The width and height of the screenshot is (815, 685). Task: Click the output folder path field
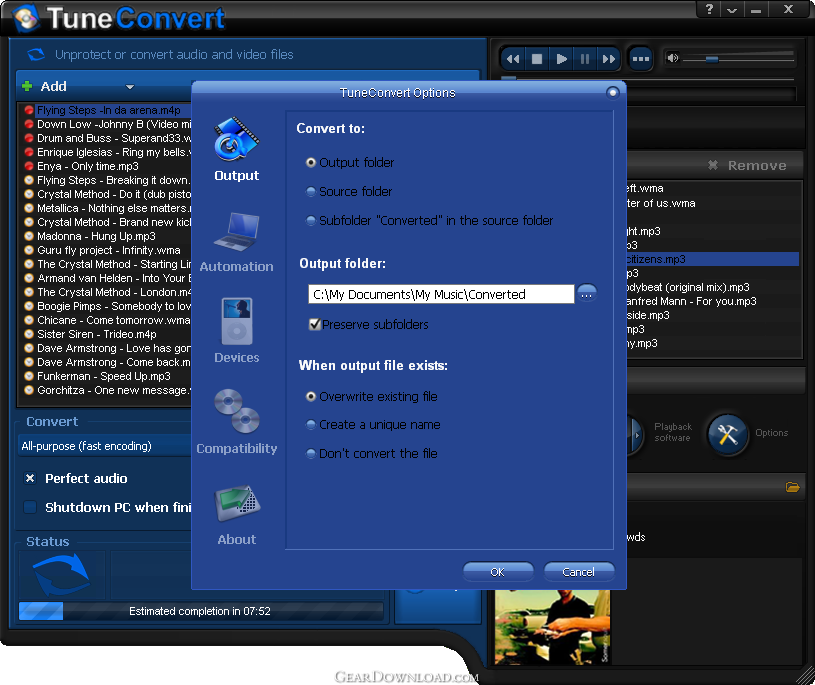coord(441,294)
